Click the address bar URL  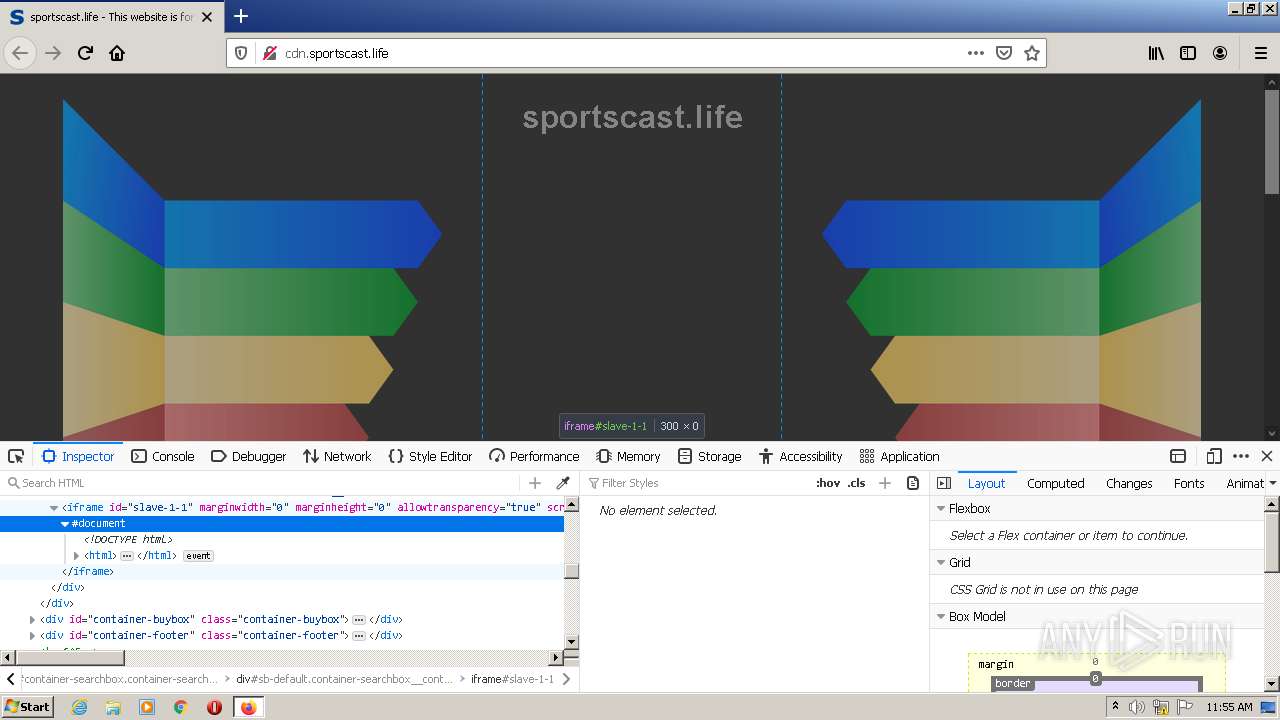tap(337, 53)
